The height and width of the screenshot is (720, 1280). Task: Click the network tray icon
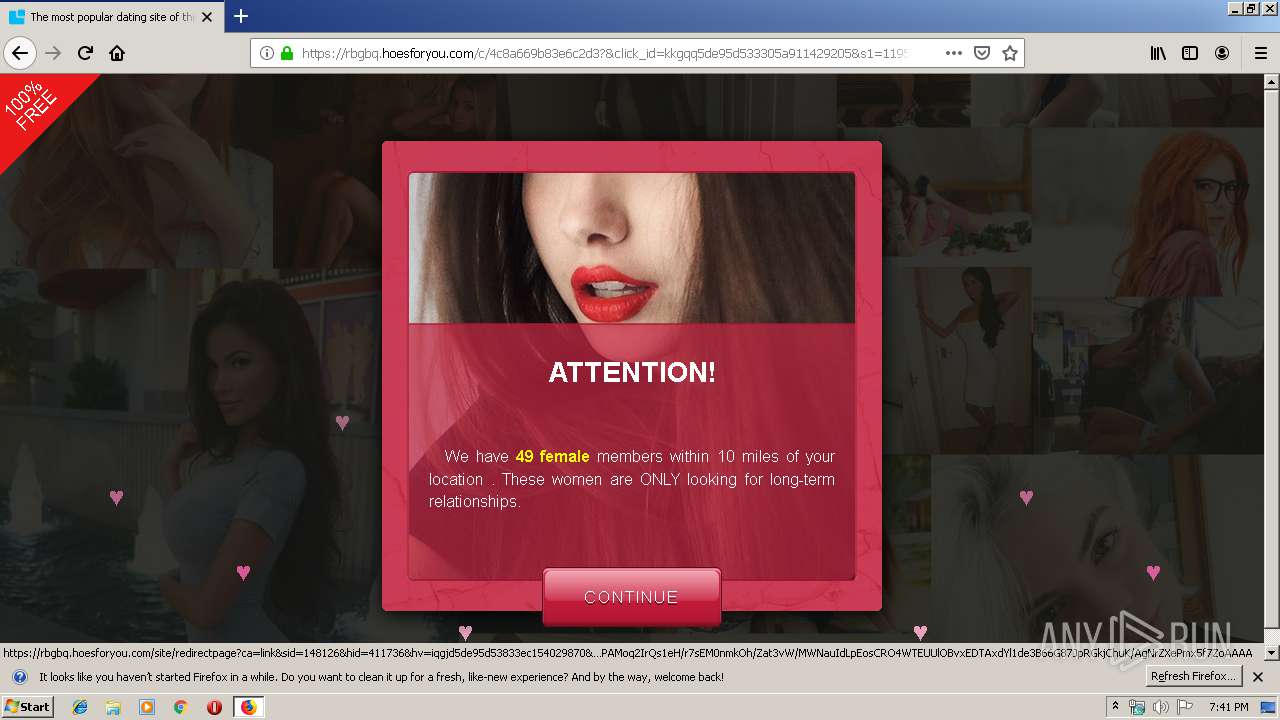tap(1137, 707)
